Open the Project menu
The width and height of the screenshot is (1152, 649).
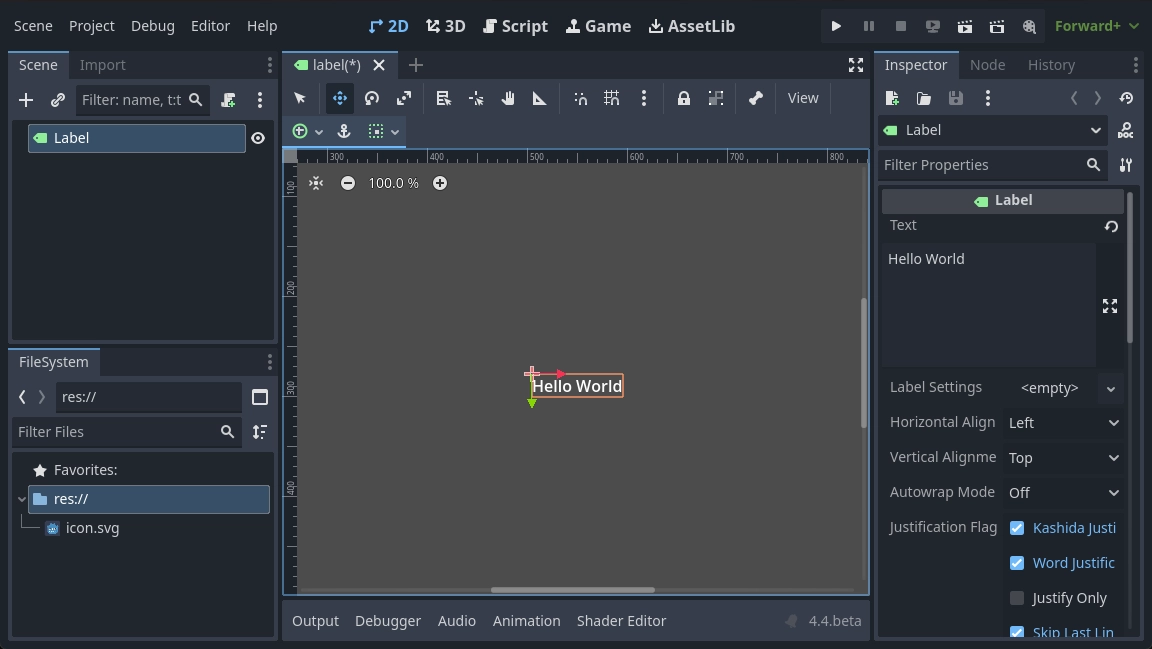pos(91,25)
